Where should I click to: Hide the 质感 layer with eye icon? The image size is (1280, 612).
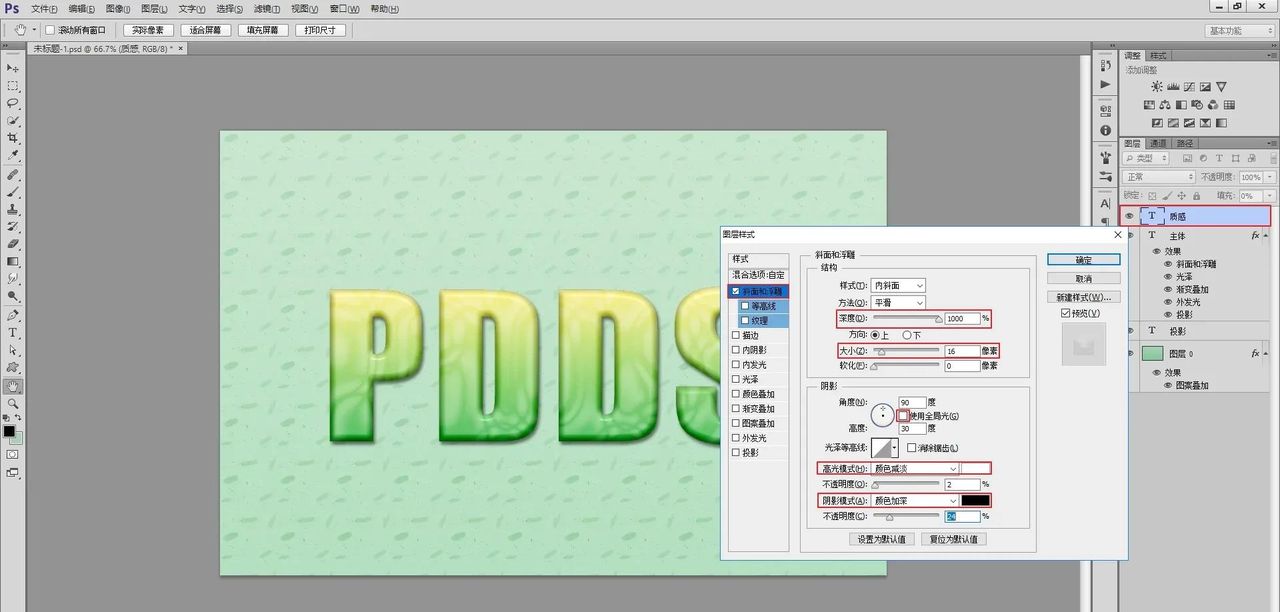coord(1130,216)
